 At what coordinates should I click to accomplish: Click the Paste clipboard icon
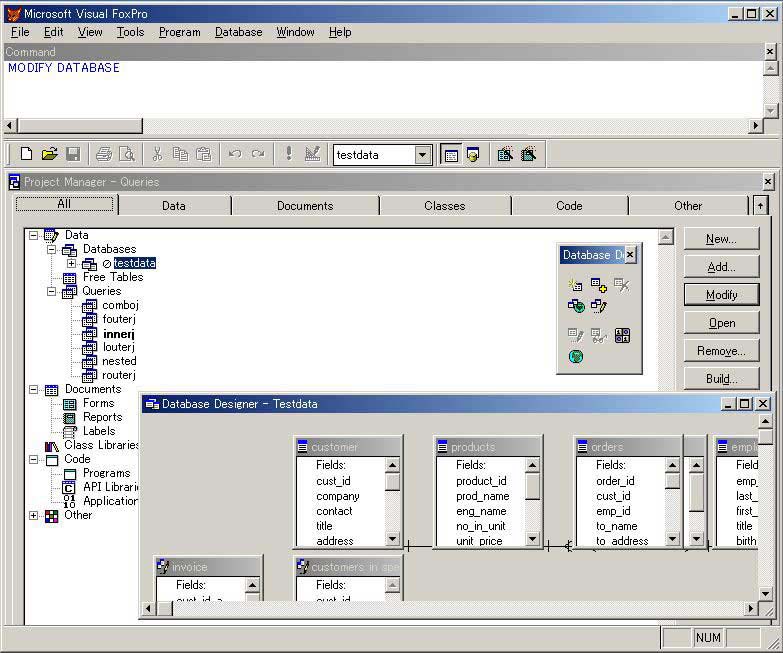point(204,154)
